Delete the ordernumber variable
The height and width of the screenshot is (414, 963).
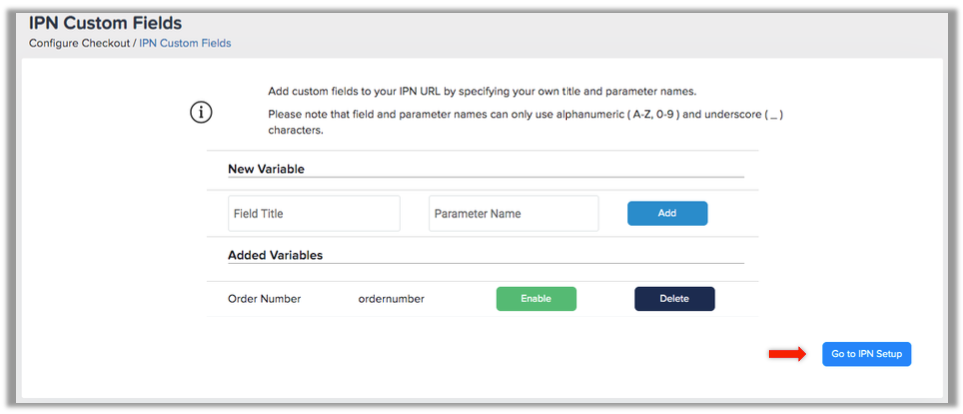[674, 299]
